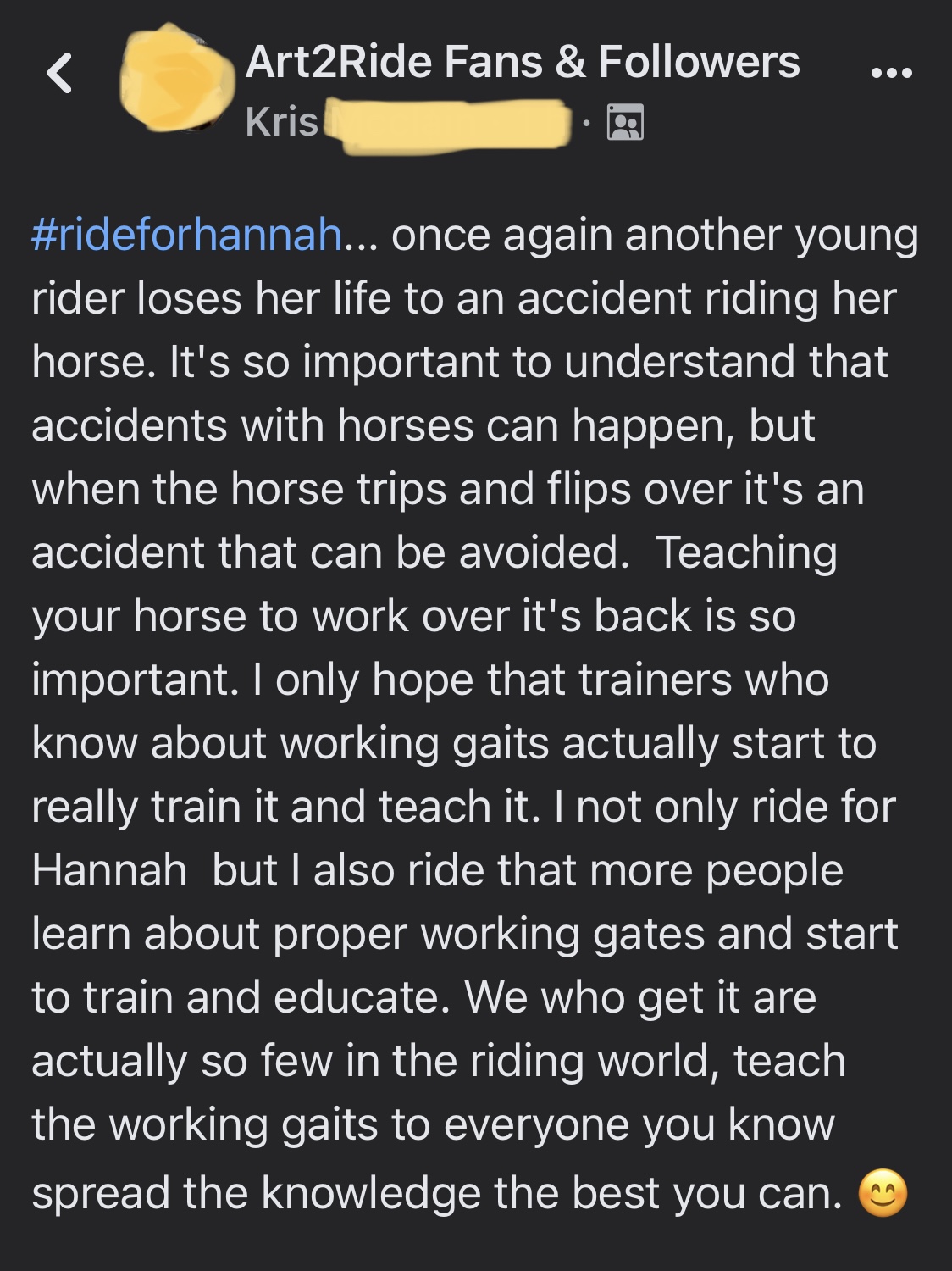
Task: Open the poster's blurred profile picture
Action: (x=177, y=78)
